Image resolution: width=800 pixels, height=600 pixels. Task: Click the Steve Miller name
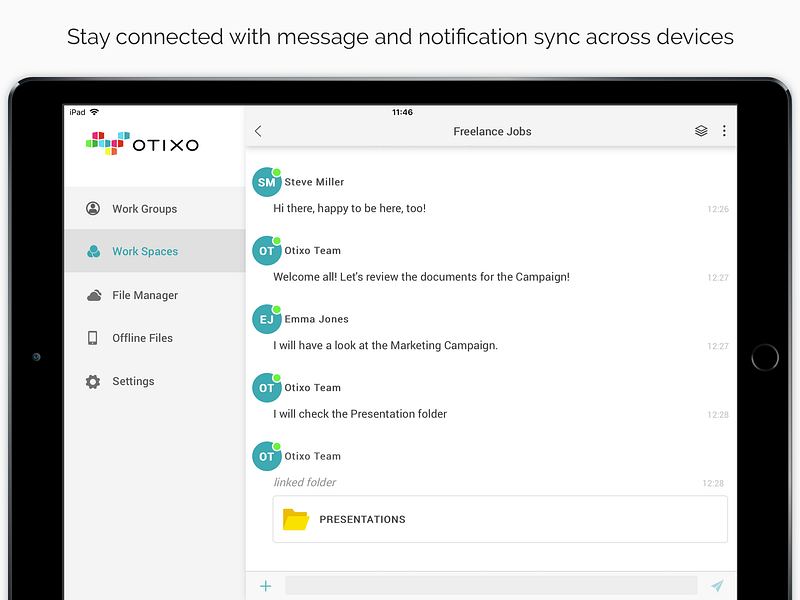(314, 182)
